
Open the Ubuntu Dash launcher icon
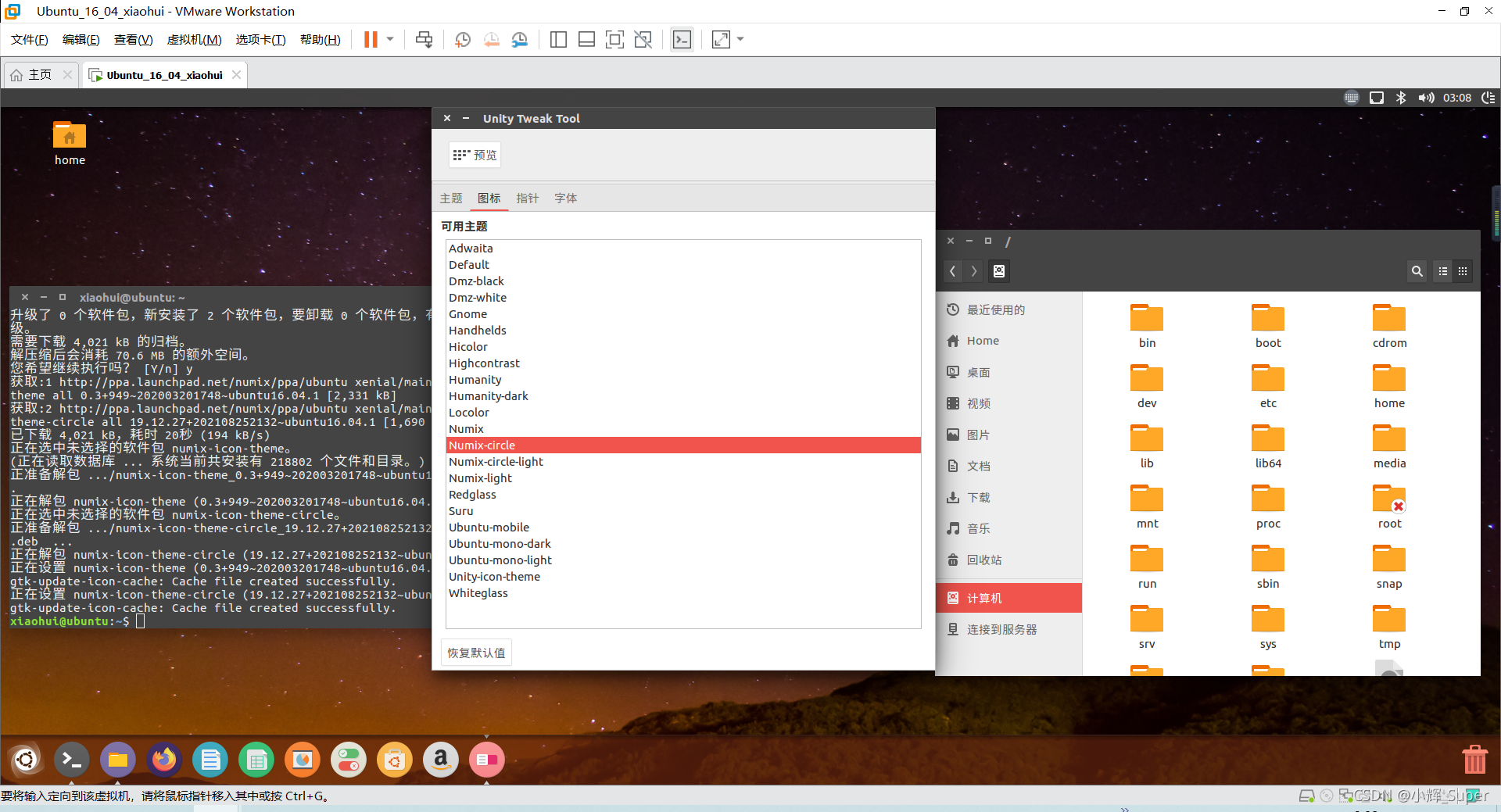tap(25, 760)
